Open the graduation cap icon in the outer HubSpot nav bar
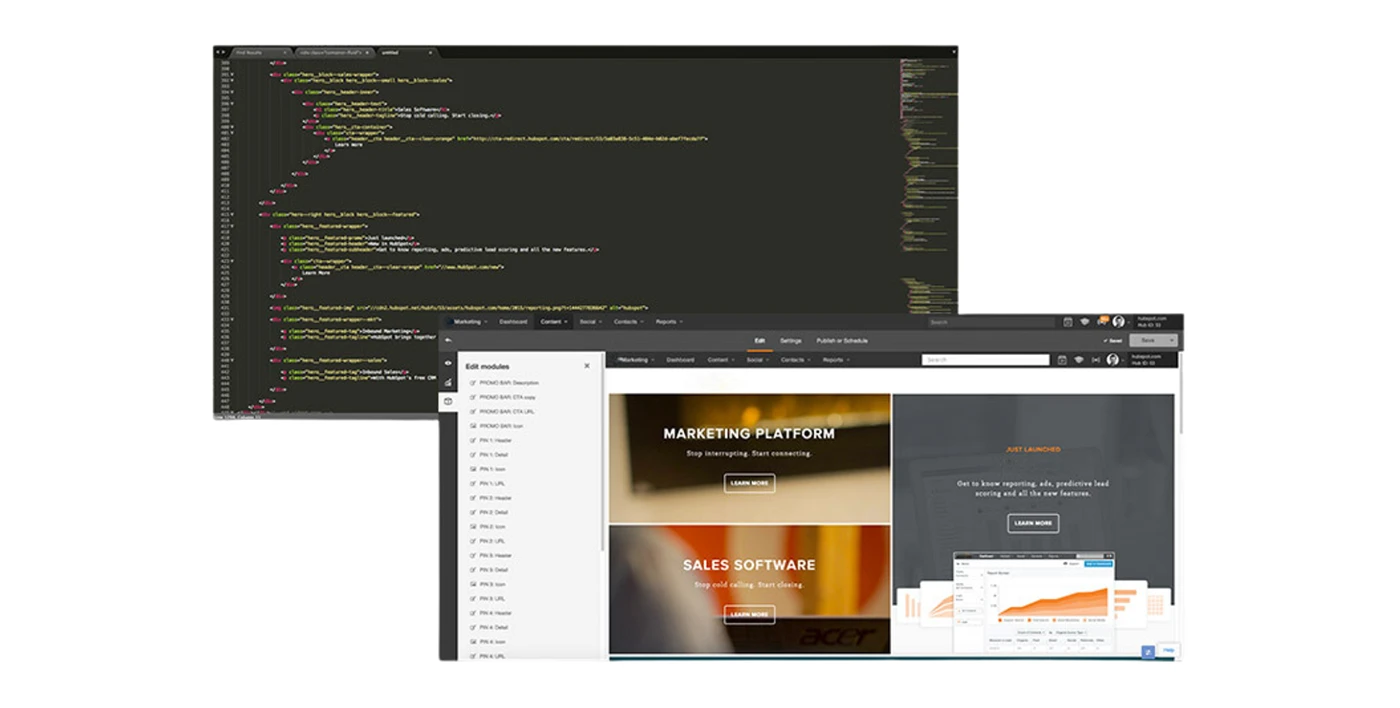1400x708 pixels. tap(1085, 322)
